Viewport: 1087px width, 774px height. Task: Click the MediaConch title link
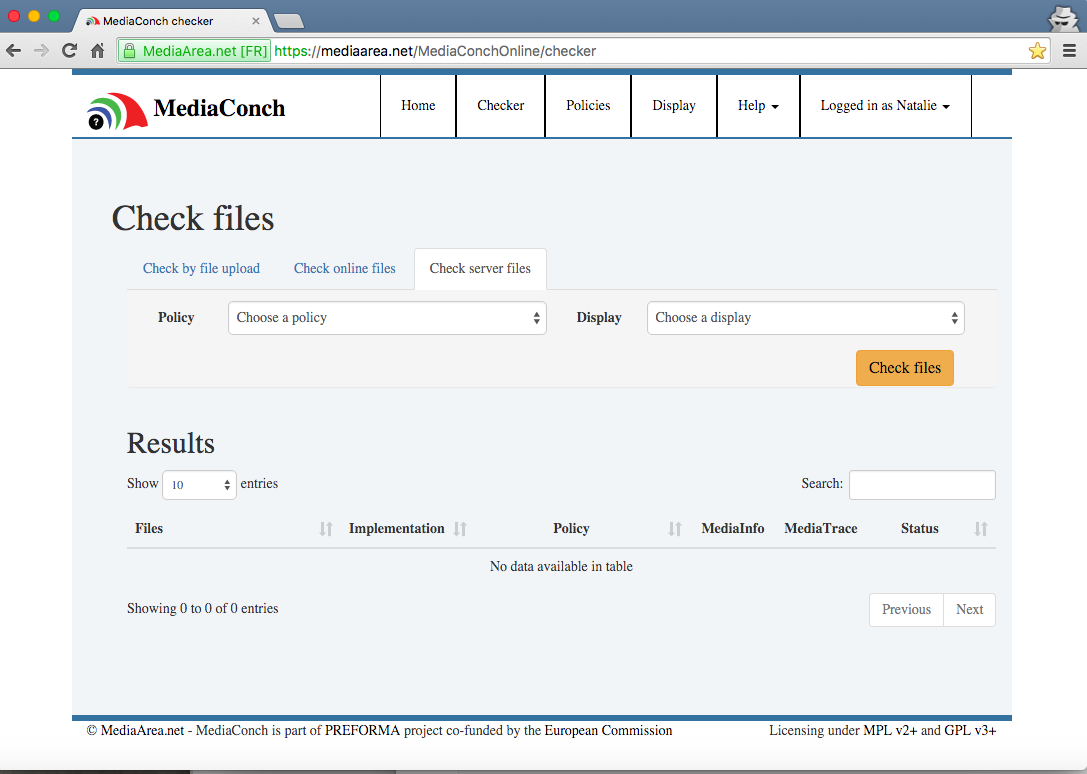point(219,108)
